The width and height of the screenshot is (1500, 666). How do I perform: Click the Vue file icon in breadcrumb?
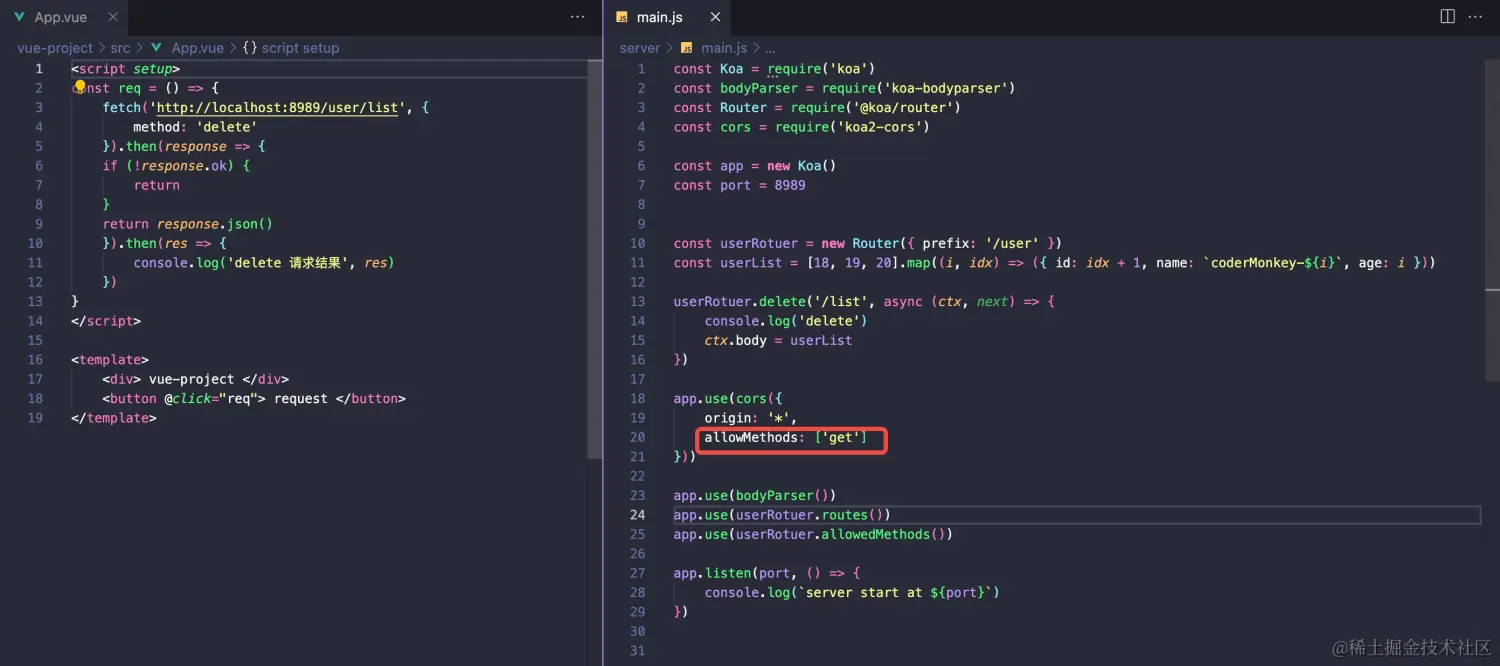pyautogui.click(x=156, y=48)
